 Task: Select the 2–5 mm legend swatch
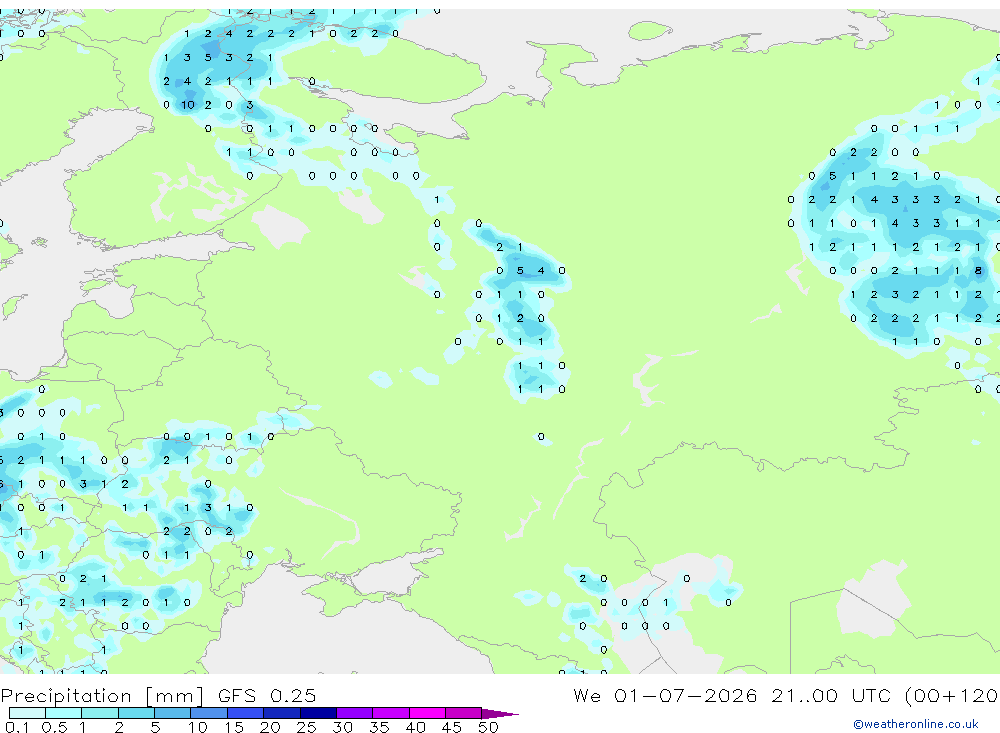pyautogui.click(x=136, y=713)
